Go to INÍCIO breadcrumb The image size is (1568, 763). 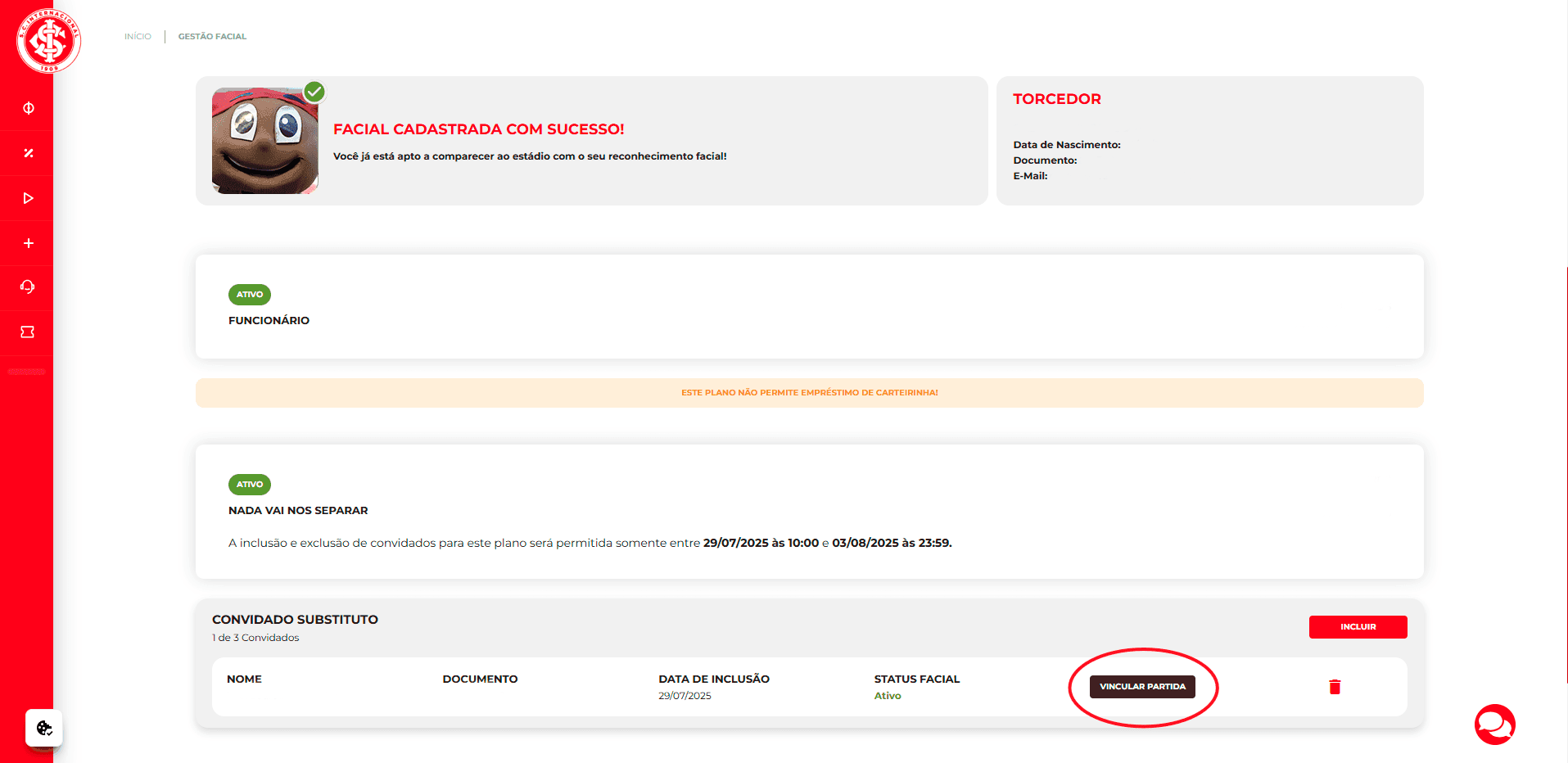click(x=138, y=36)
